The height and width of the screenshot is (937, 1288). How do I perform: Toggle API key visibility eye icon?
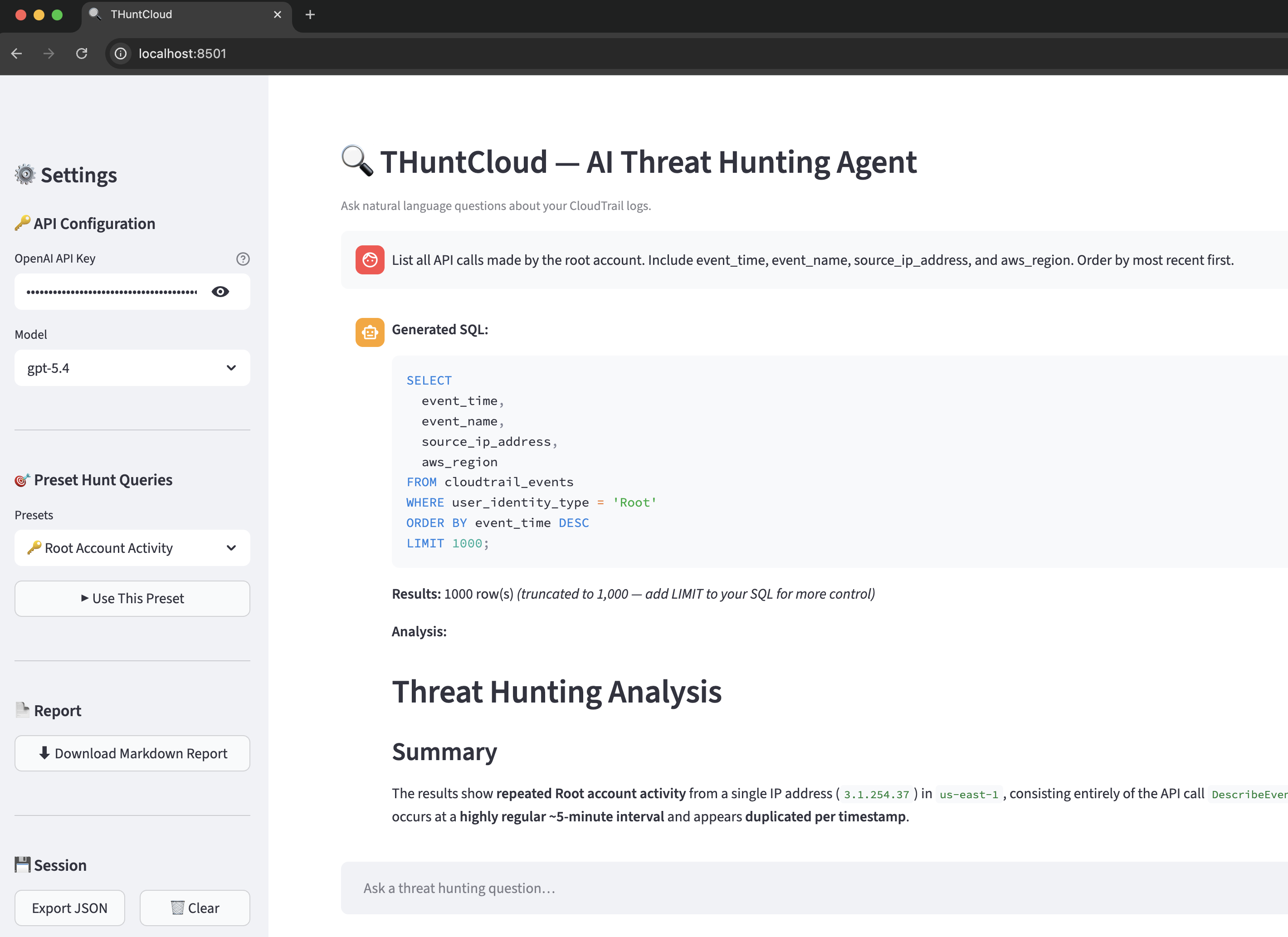[220, 292]
